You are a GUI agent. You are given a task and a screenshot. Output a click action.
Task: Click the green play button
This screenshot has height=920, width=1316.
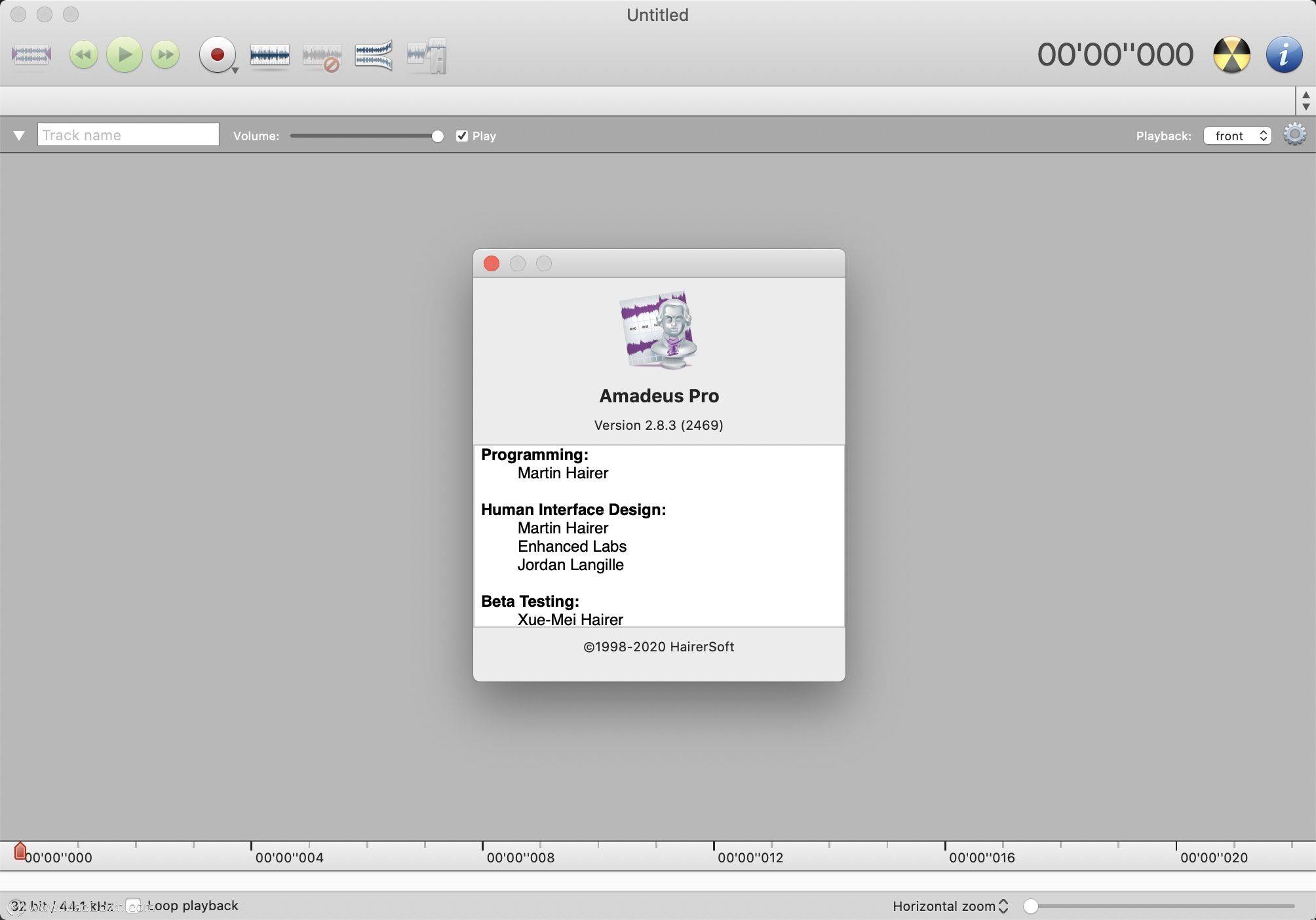click(x=124, y=54)
